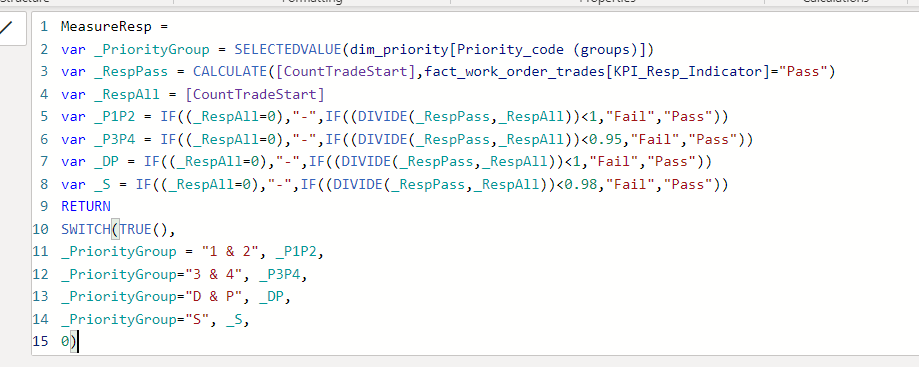Click the 0.98 threshold value

tap(581, 185)
